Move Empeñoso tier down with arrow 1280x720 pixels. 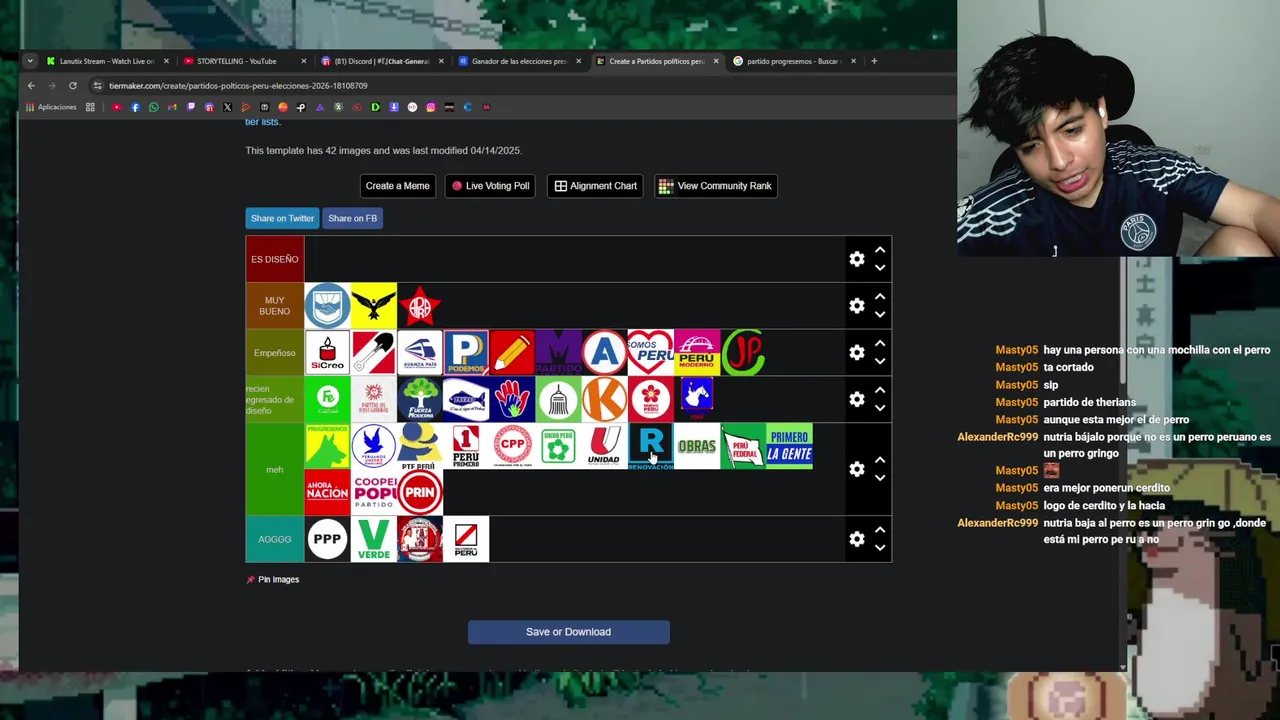pyautogui.click(x=880, y=362)
